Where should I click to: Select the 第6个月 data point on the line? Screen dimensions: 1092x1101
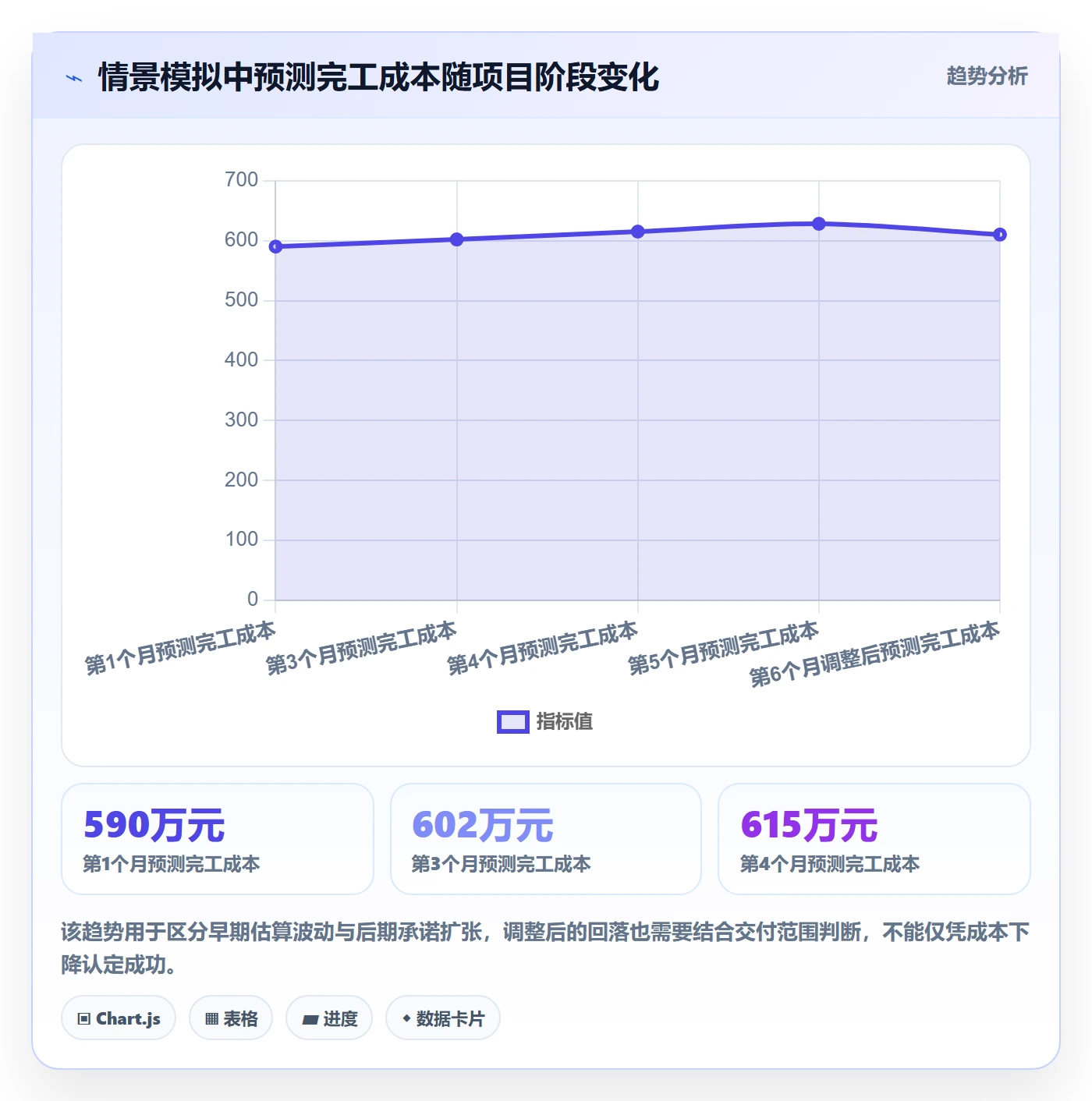tap(1000, 235)
